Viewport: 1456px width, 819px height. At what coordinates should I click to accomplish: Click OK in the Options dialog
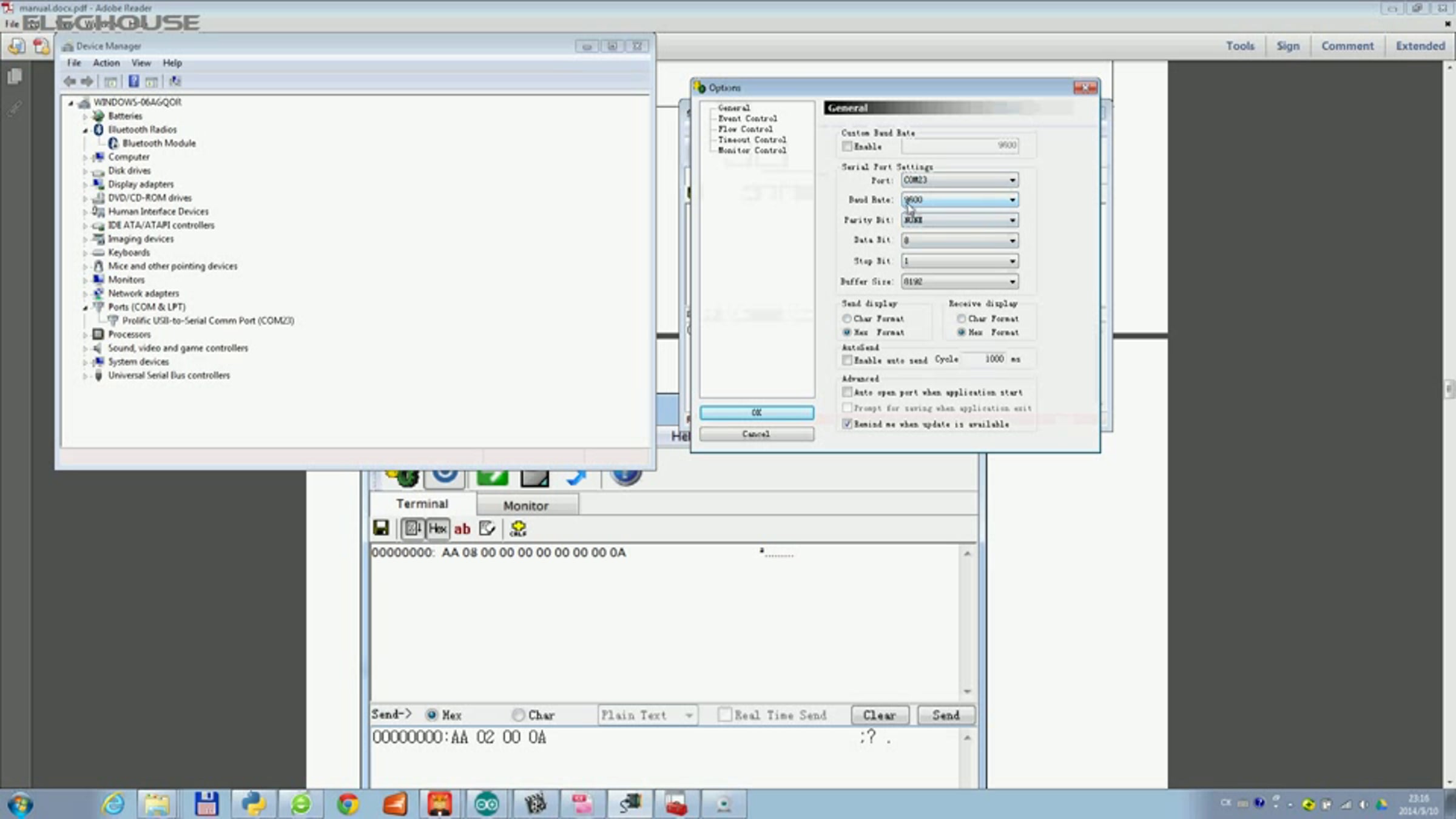tap(757, 413)
